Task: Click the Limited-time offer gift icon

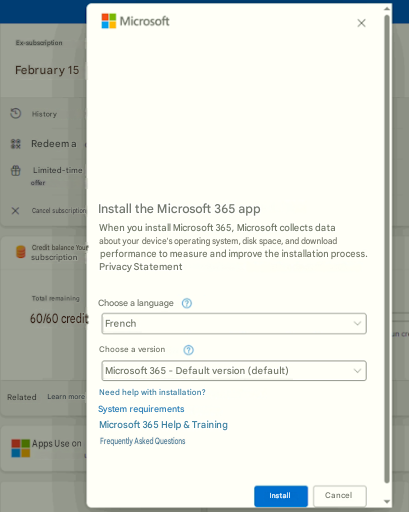Action: (x=16, y=171)
